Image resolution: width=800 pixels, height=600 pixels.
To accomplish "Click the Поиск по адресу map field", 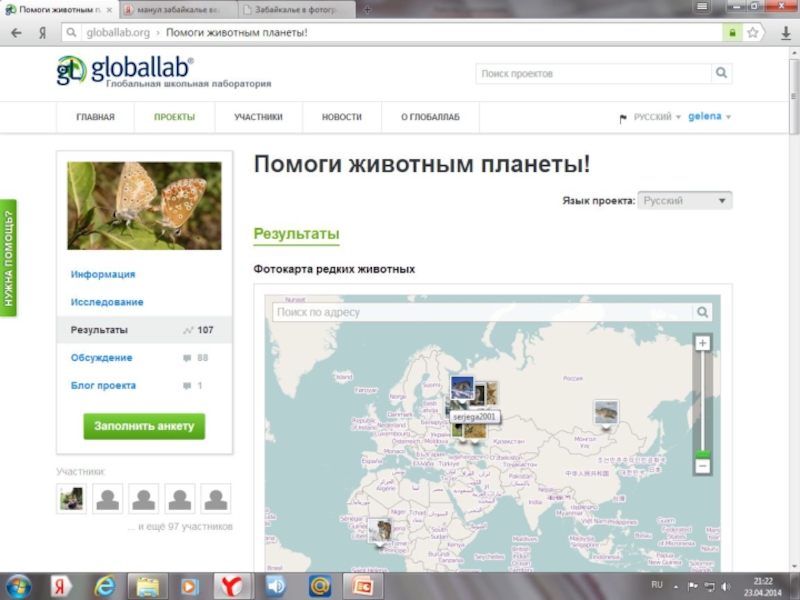I will (x=480, y=312).
